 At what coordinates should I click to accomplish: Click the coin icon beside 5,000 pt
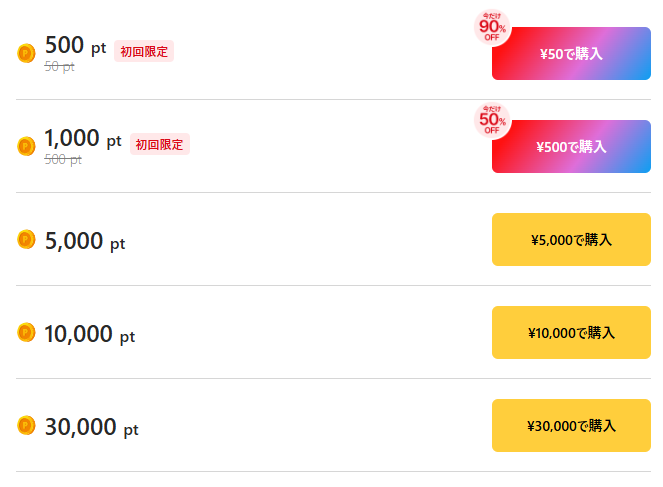pyautogui.click(x=27, y=239)
